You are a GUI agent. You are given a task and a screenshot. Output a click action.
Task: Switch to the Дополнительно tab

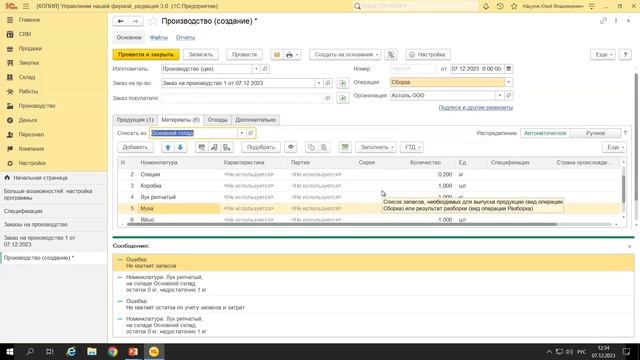[256, 120]
